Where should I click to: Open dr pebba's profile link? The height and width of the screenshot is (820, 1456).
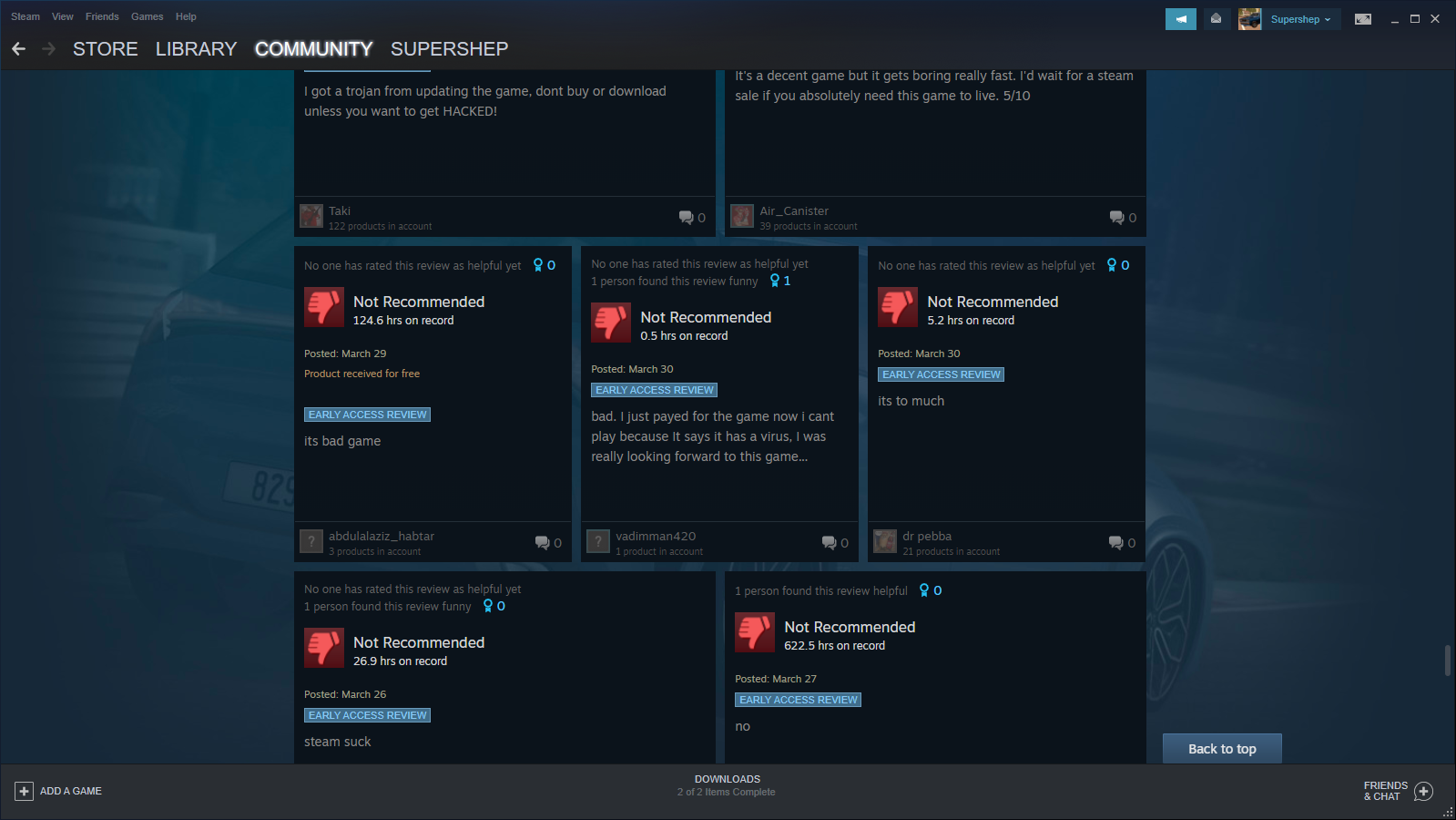(x=927, y=536)
